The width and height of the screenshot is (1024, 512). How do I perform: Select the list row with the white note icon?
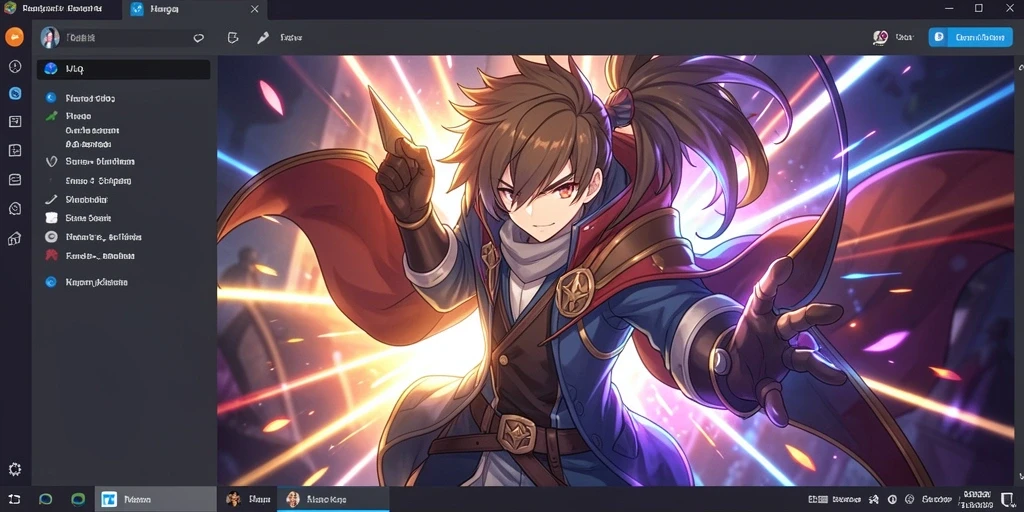click(123, 218)
